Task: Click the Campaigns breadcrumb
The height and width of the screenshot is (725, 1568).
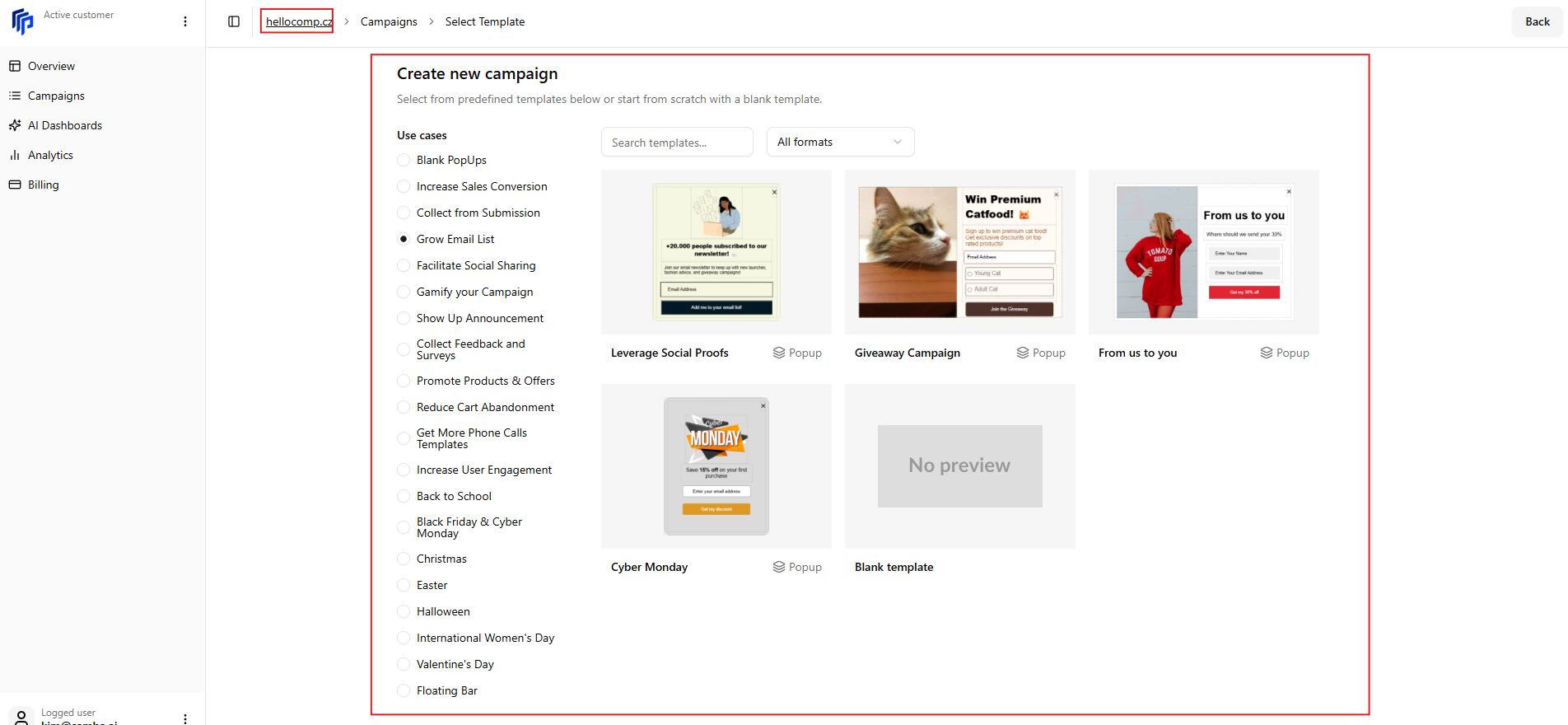Action: 389,21
